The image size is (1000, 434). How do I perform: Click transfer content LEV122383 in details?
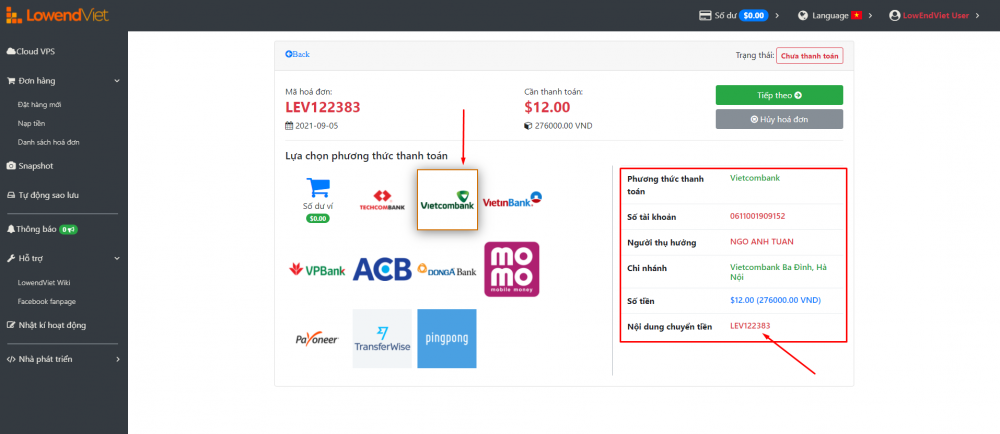click(x=750, y=326)
